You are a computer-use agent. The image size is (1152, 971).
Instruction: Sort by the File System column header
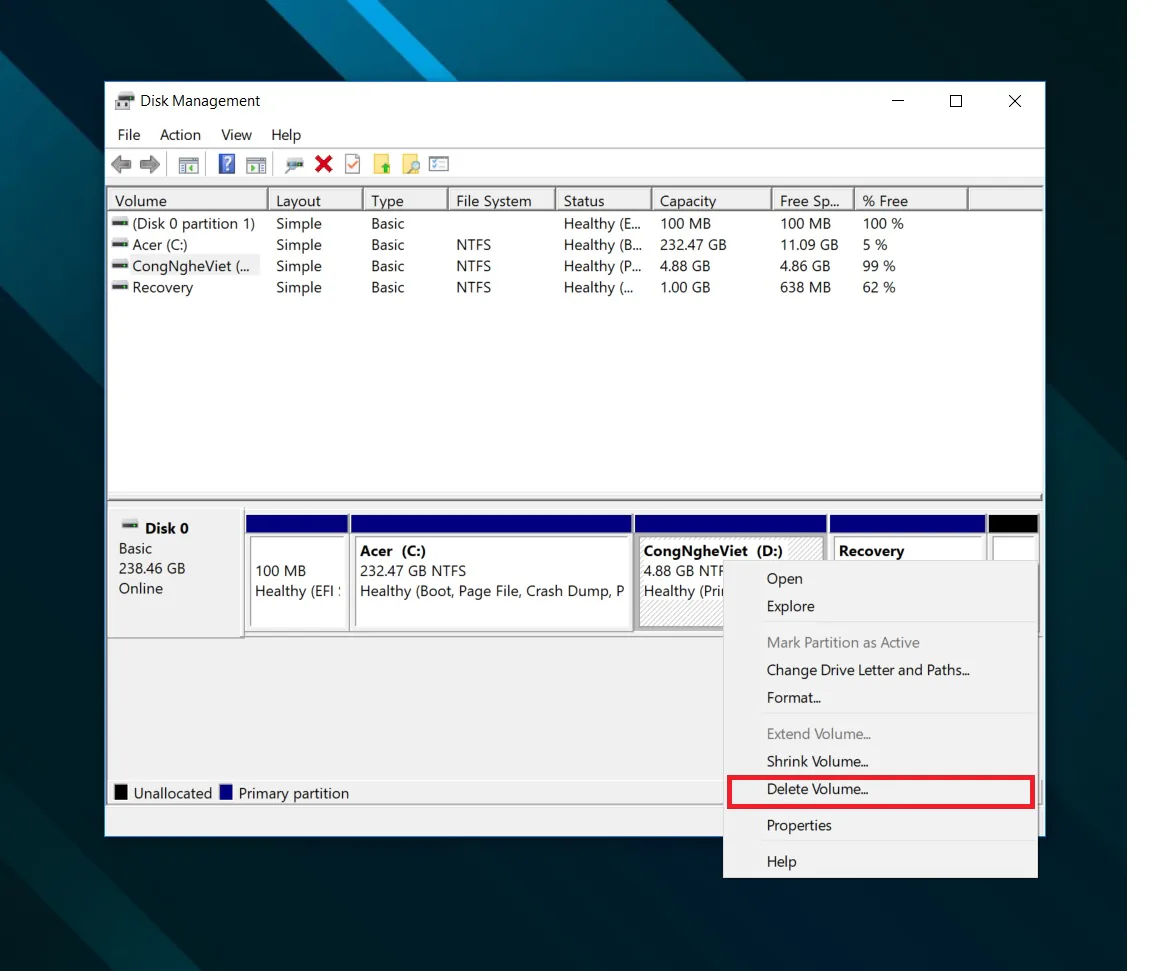coord(501,201)
